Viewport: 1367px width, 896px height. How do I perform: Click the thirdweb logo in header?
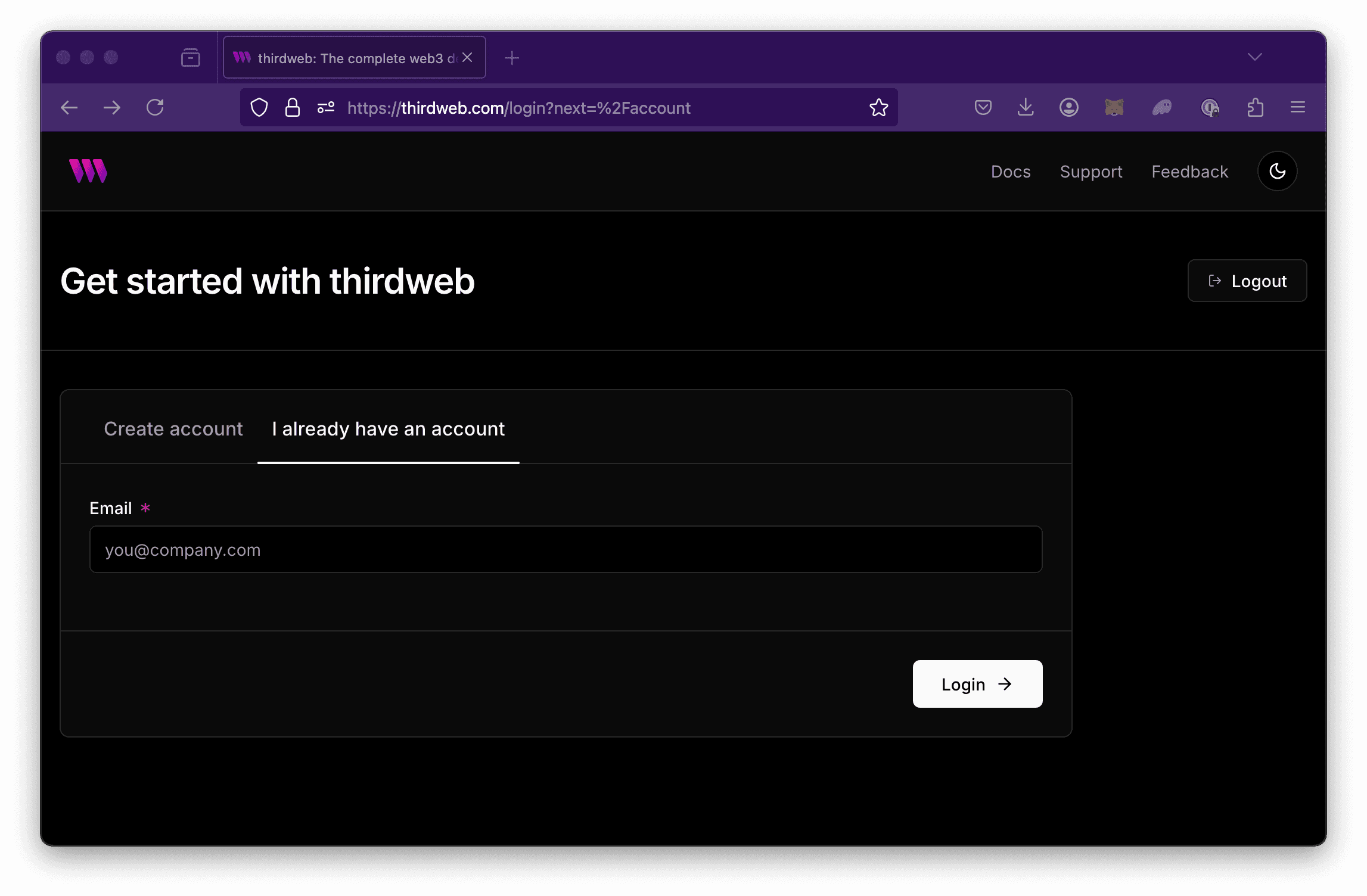88,171
